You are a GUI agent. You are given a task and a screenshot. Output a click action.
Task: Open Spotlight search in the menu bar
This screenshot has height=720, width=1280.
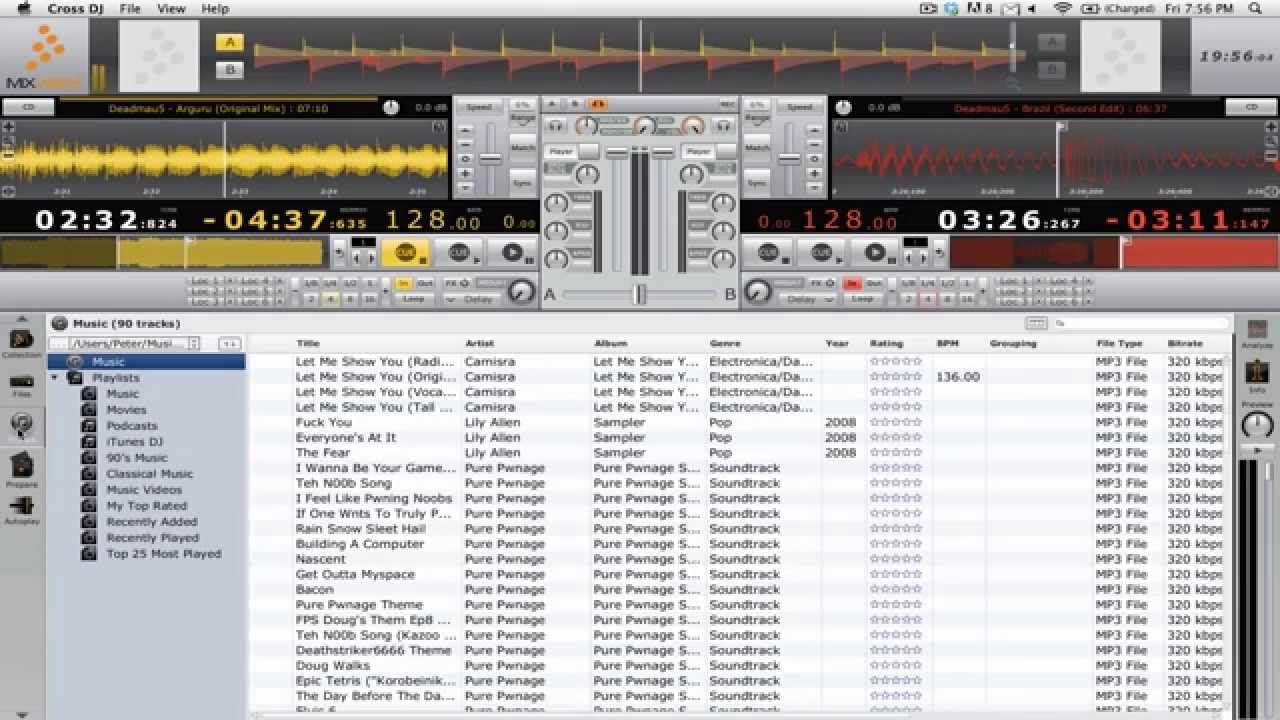pyautogui.click(x=1255, y=8)
